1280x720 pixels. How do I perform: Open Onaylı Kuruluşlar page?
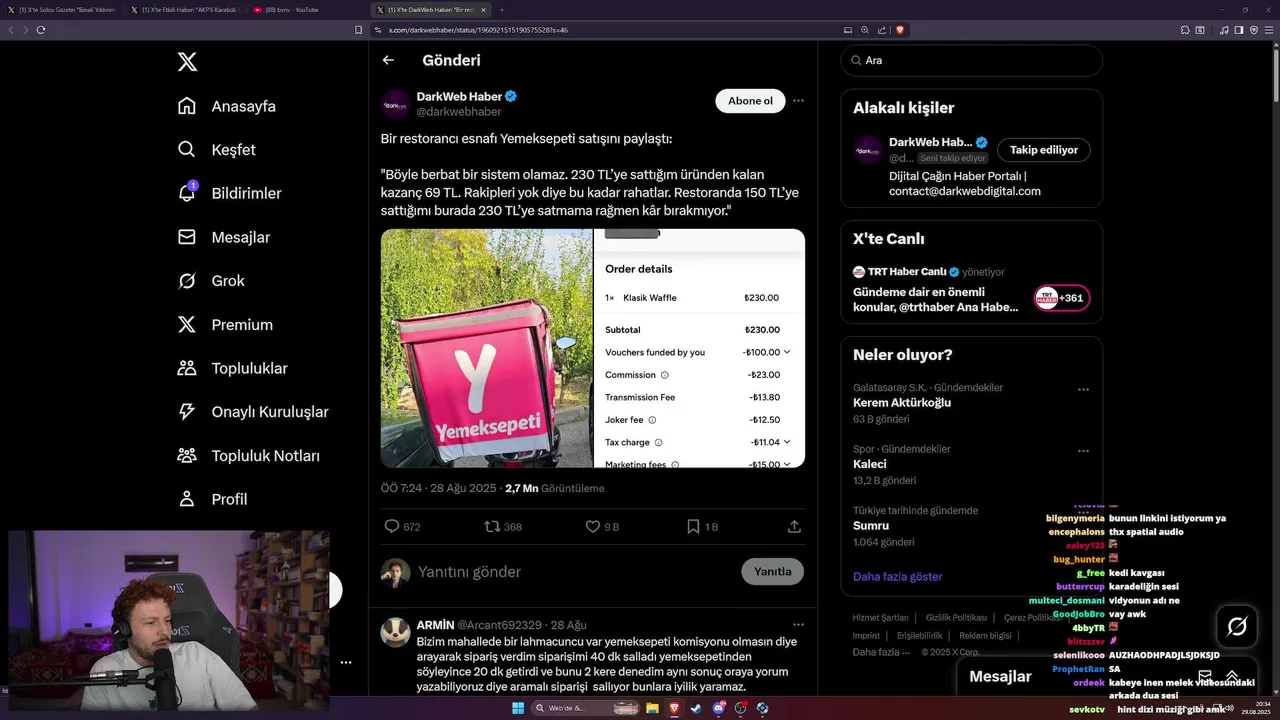252,412
